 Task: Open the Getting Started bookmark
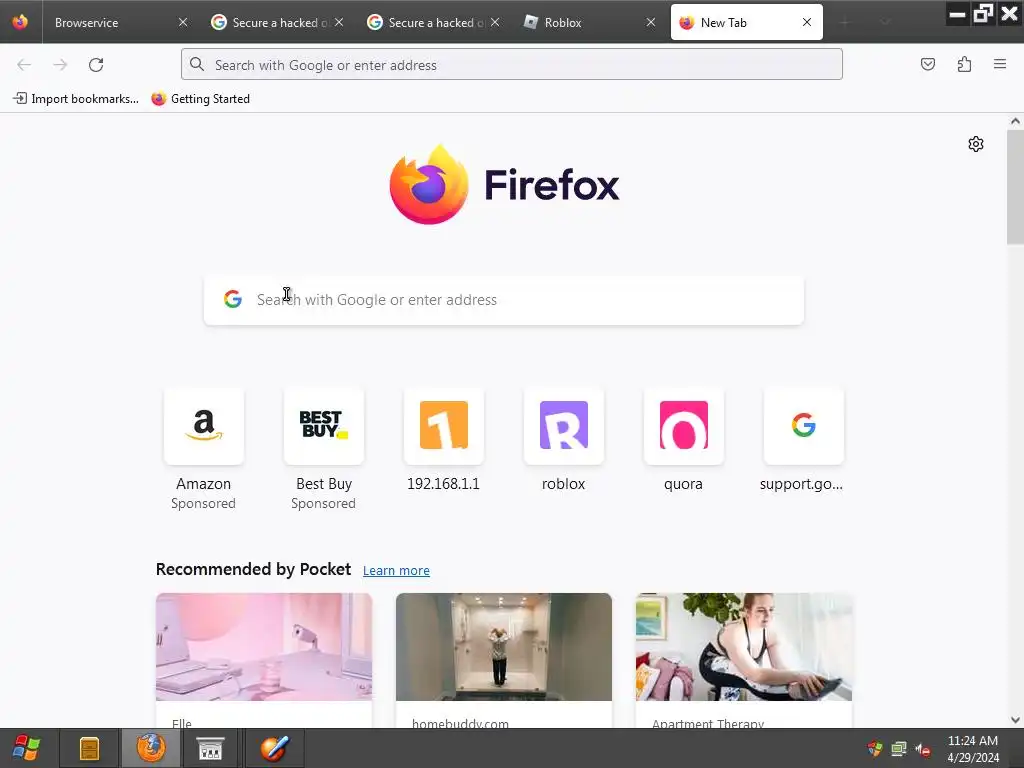coord(200,99)
